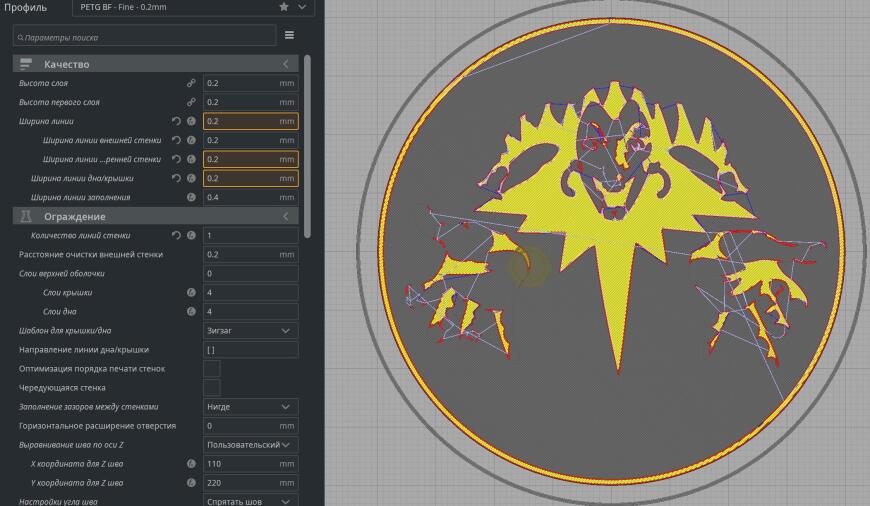Edit the Горизонтальное расширение отверстия field
This screenshot has height=506, width=870.
point(250,426)
